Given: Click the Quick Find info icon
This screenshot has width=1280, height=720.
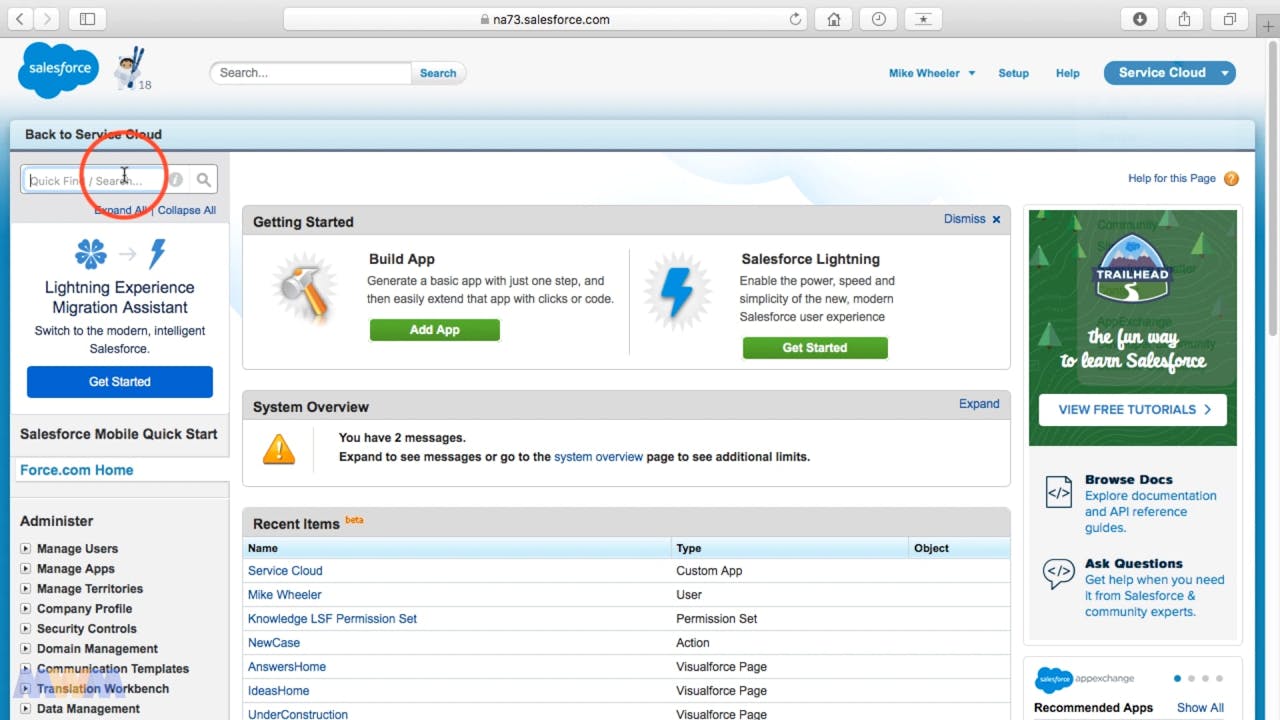Looking at the screenshot, I should pos(176,180).
